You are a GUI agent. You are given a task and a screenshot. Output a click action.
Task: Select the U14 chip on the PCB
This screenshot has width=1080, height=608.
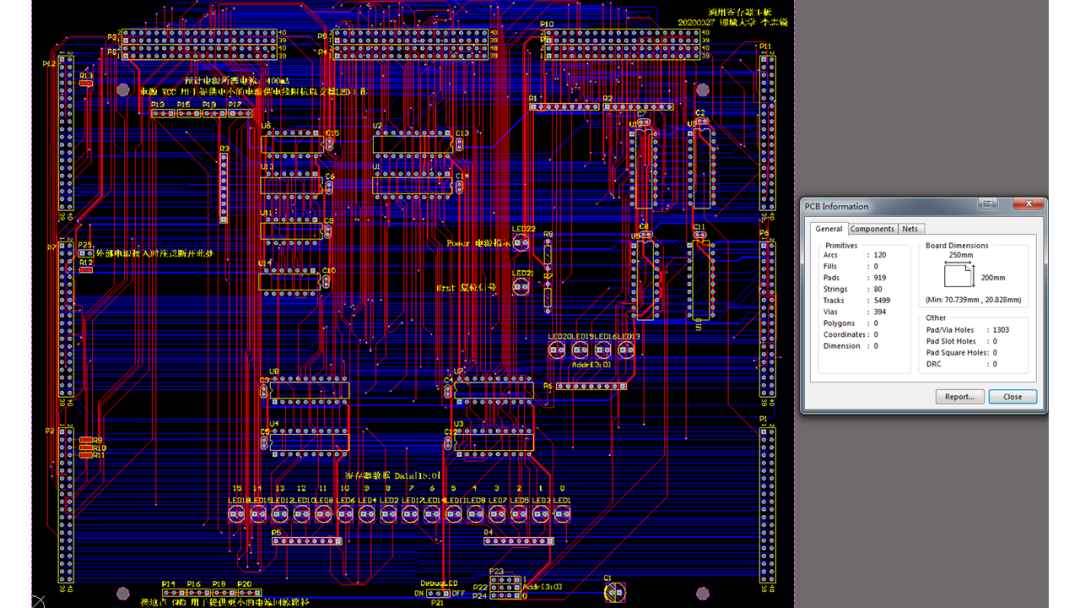pos(290,282)
